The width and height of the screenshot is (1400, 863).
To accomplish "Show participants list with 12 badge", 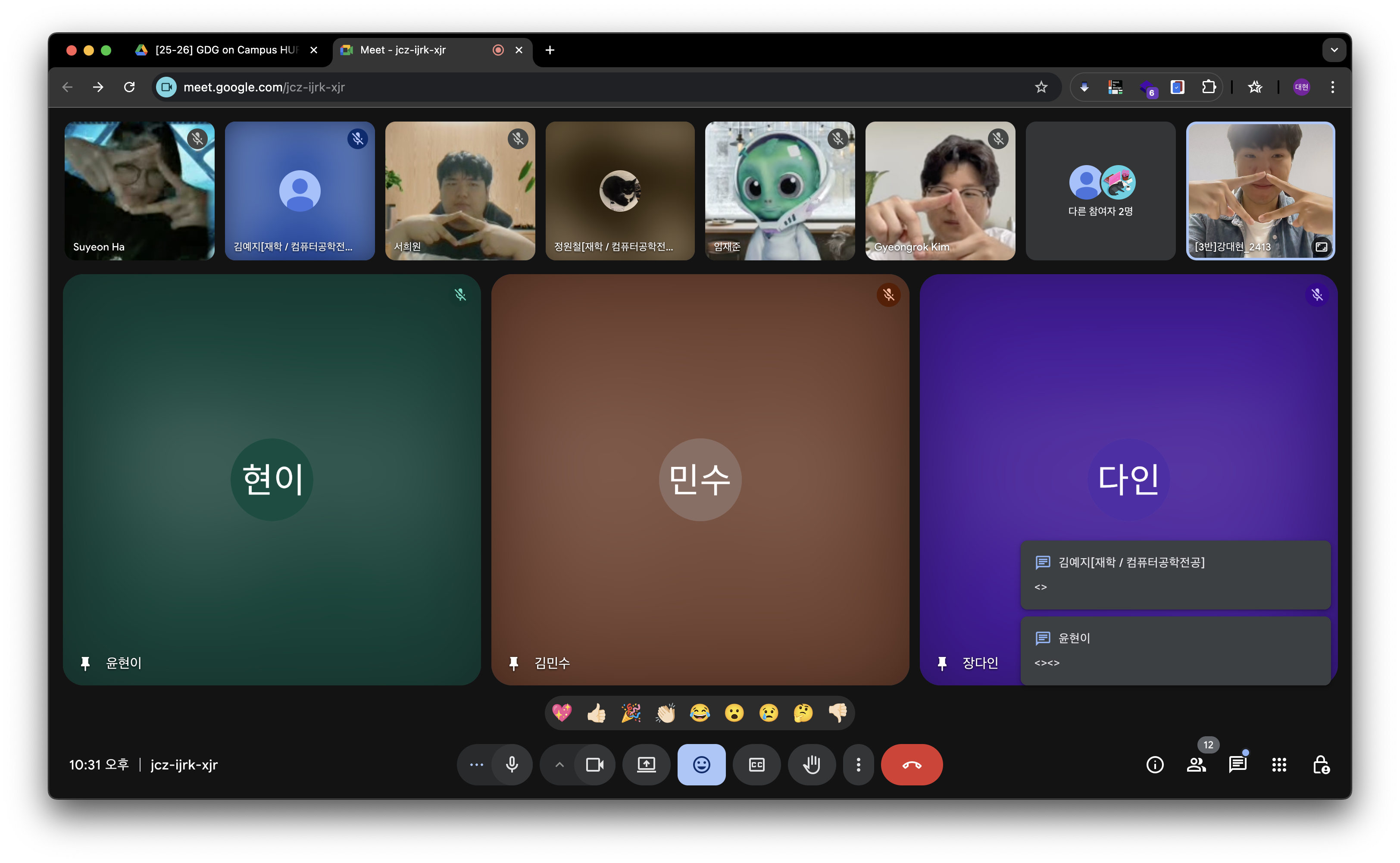I will (1196, 765).
